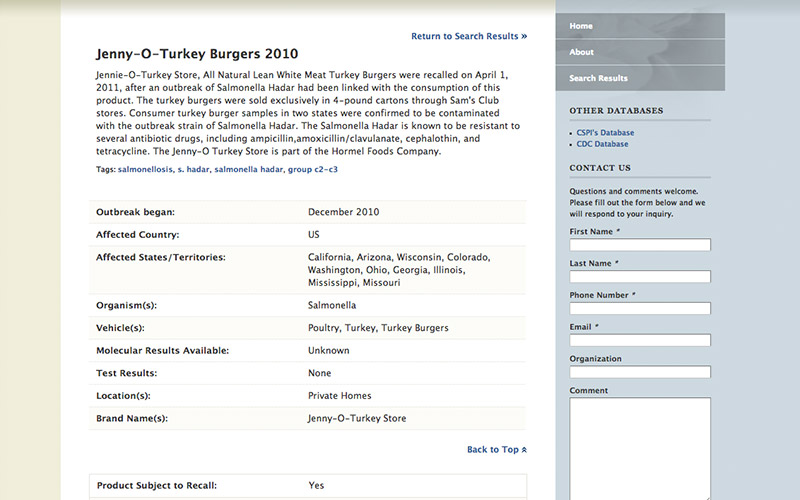Focus the First Name input field
800x500 pixels.
640,245
